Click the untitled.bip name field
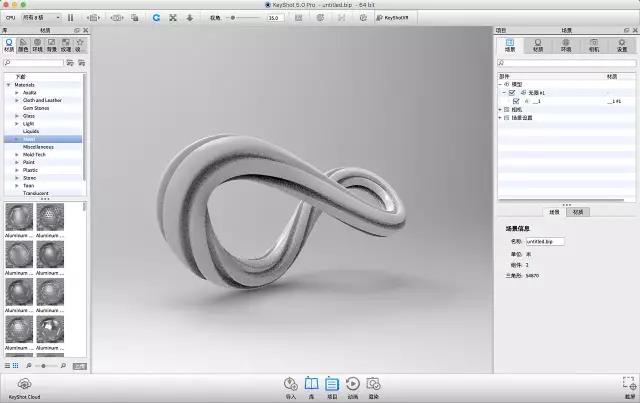 pos(545,241)
